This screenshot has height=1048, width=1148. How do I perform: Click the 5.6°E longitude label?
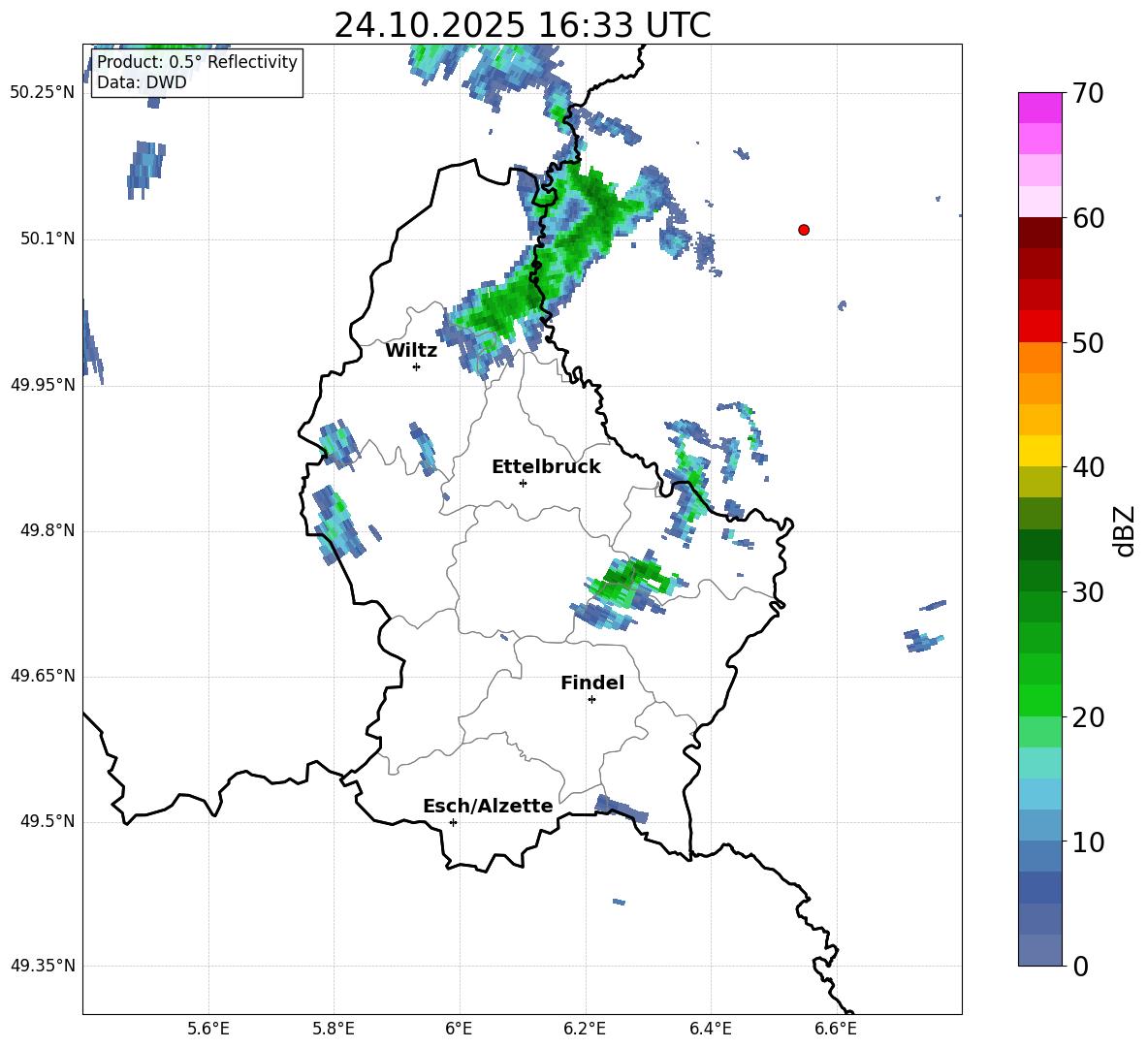click(x=207, y=1029)
